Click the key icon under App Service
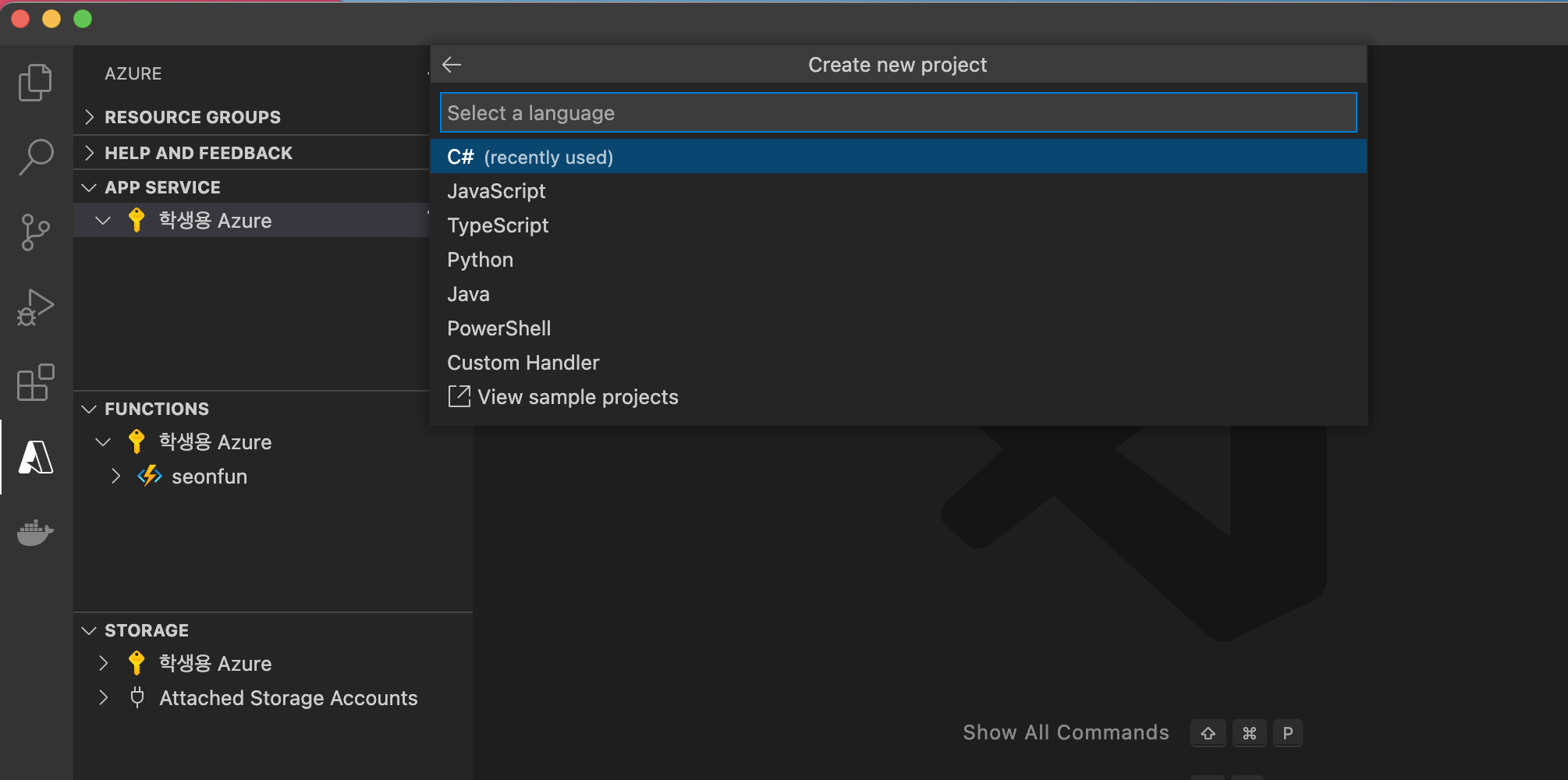 point(137,220)
